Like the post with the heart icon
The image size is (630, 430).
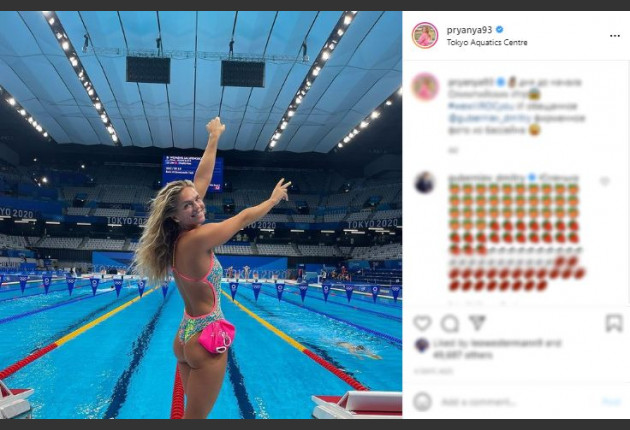422,323
